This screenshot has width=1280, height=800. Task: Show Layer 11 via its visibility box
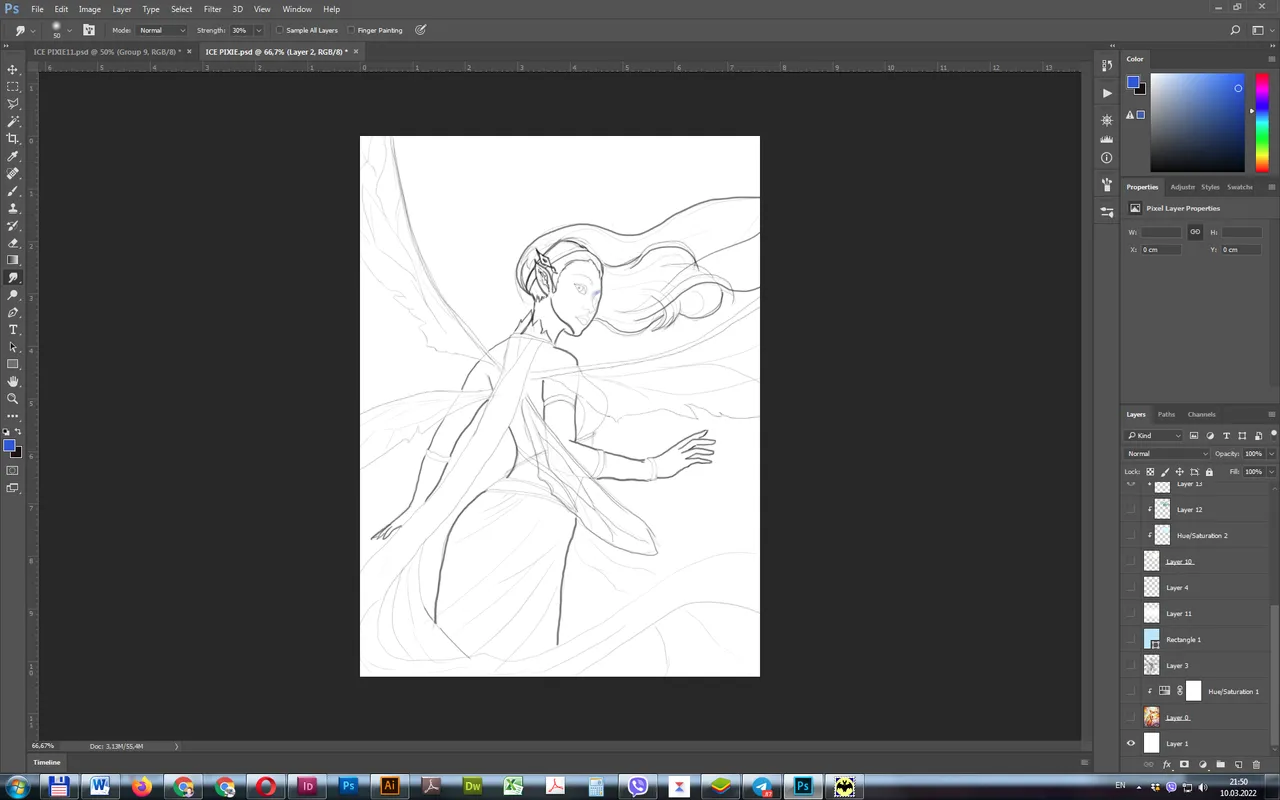tap(1131, 613)
